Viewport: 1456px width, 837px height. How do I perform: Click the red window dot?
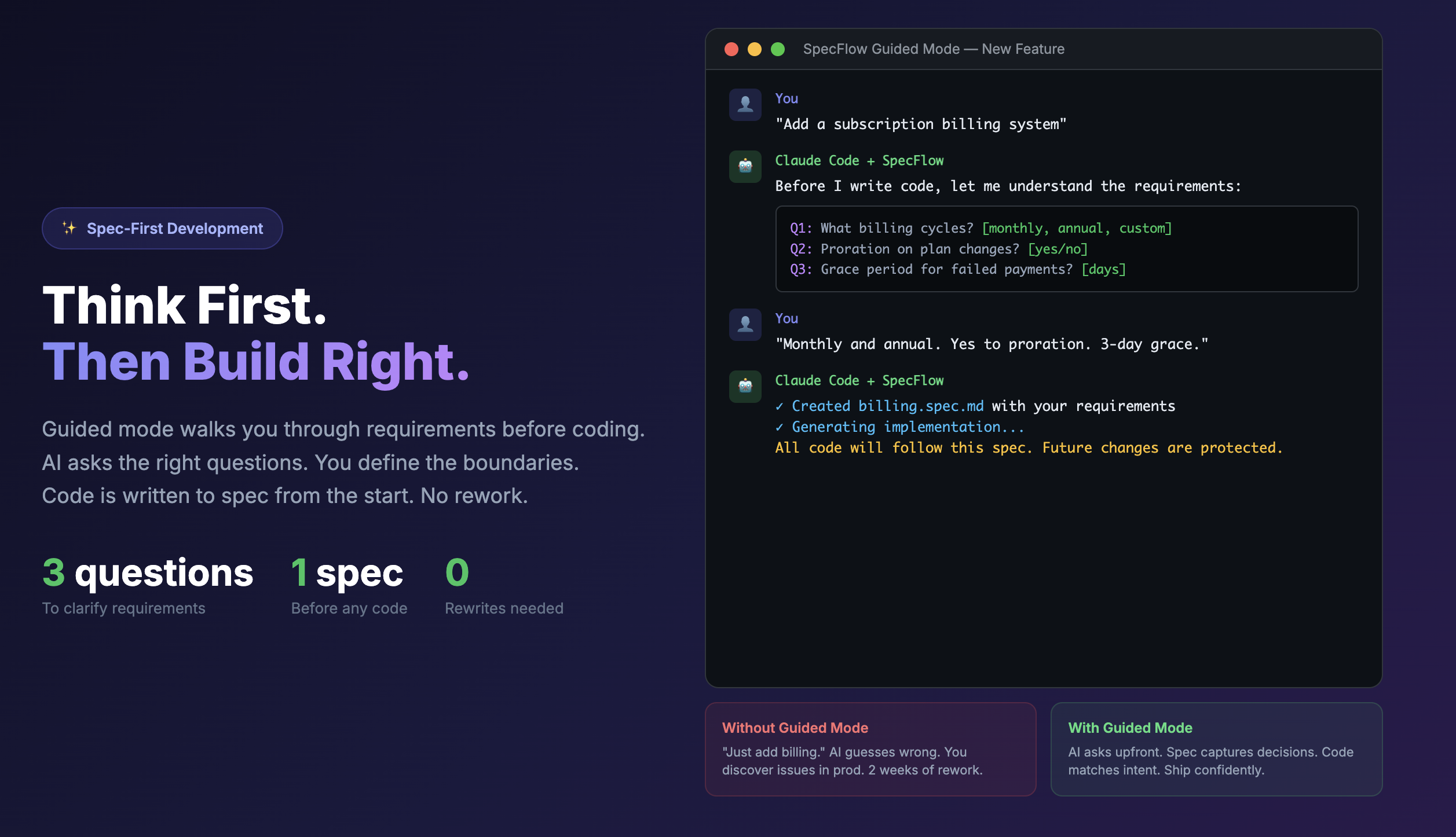click(x=731, y=49)
